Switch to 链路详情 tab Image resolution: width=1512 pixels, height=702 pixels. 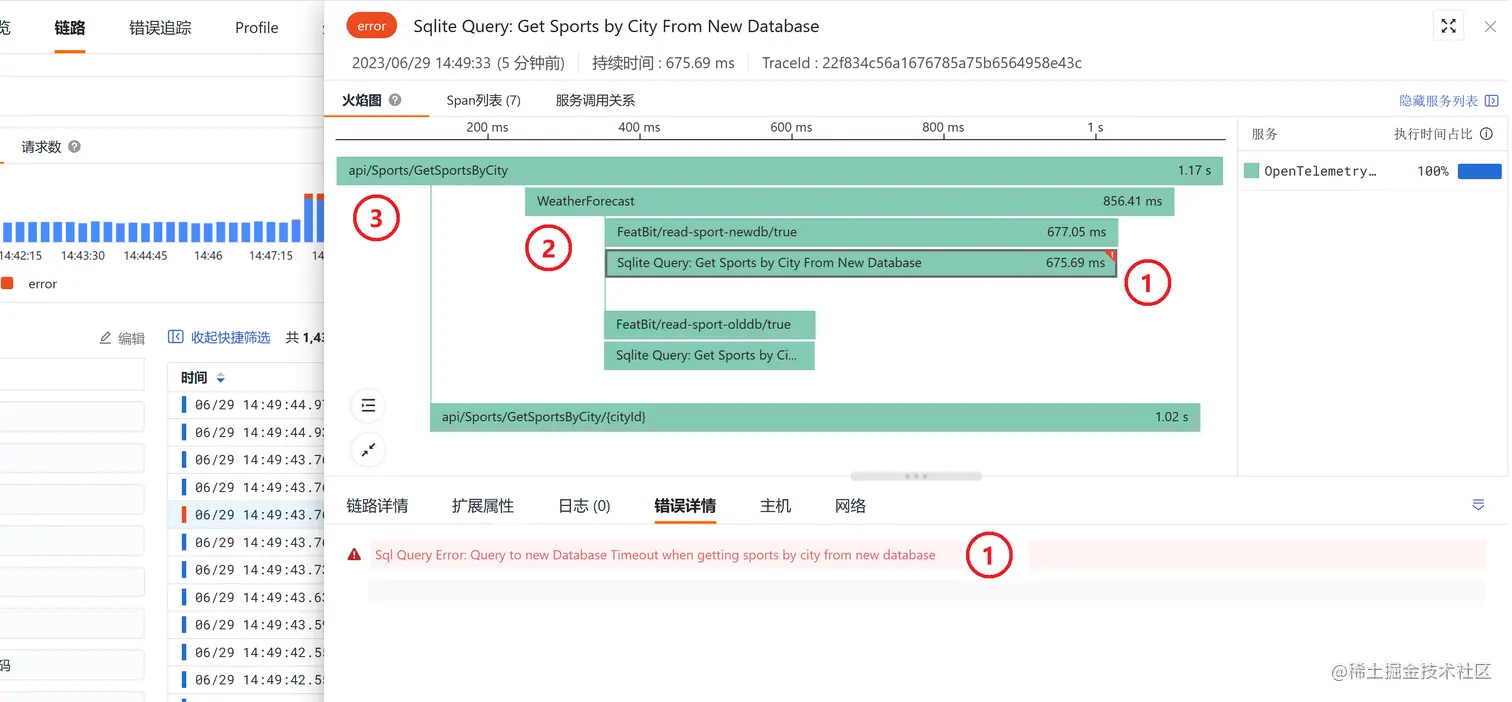377,506
